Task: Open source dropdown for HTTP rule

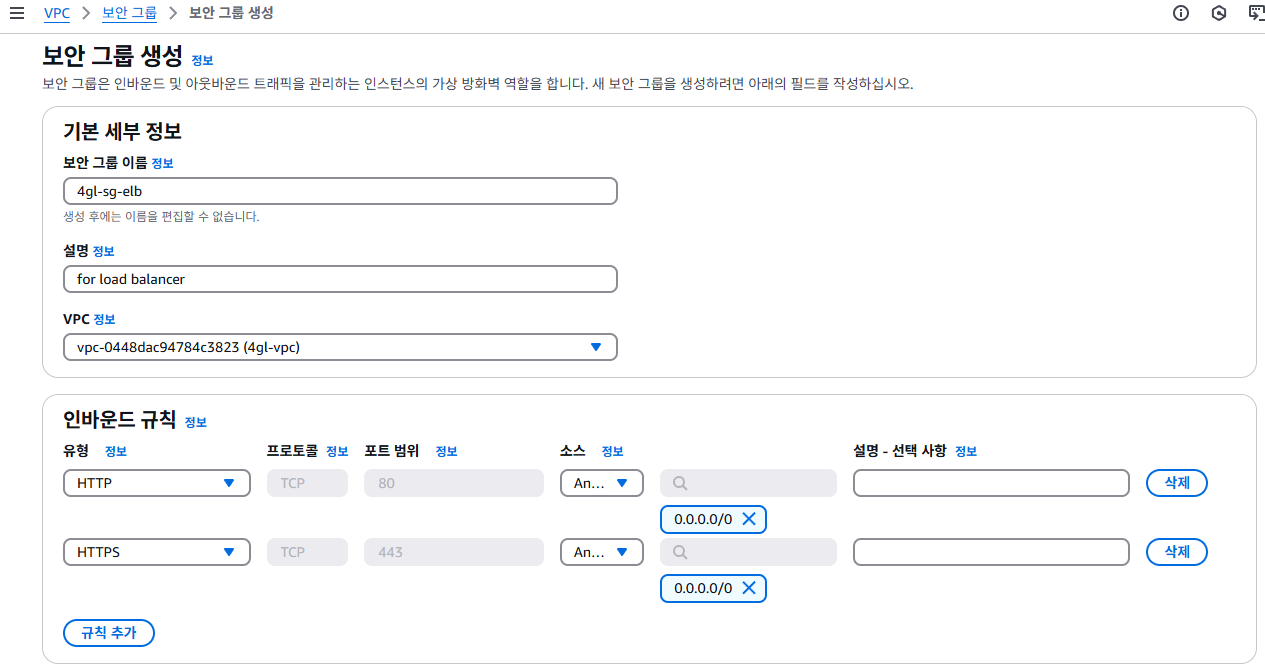Action: (602, 483)
